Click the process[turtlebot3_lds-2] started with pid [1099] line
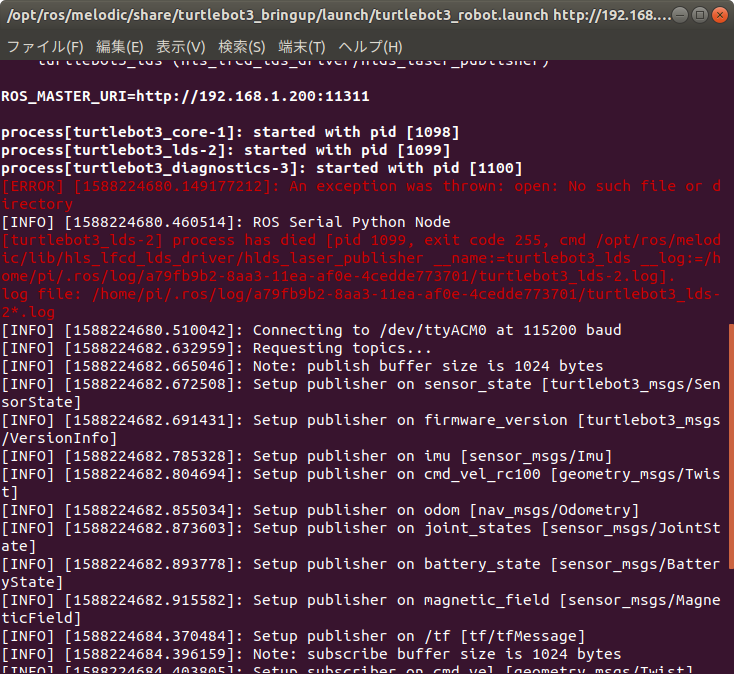734x674 pixels. pyautogui.click(x=226, y=150)
